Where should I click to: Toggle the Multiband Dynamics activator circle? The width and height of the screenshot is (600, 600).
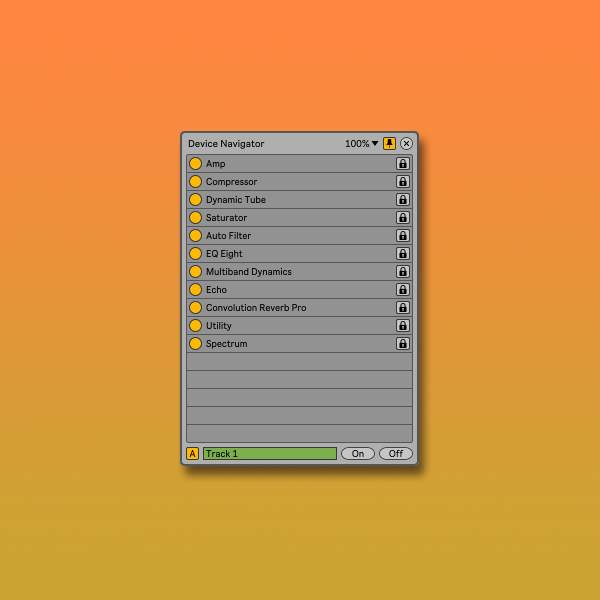point(196,272)
